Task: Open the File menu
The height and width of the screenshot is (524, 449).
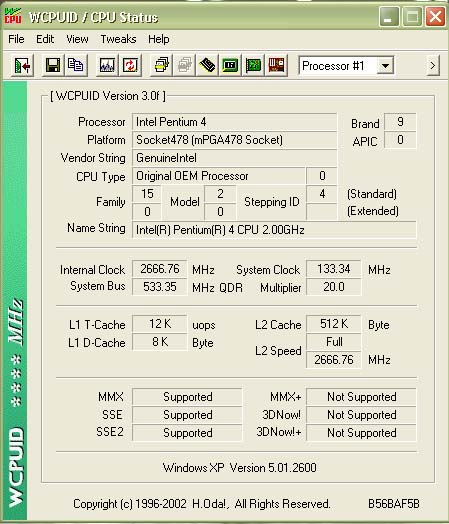Action: click(x=16, y=39)
